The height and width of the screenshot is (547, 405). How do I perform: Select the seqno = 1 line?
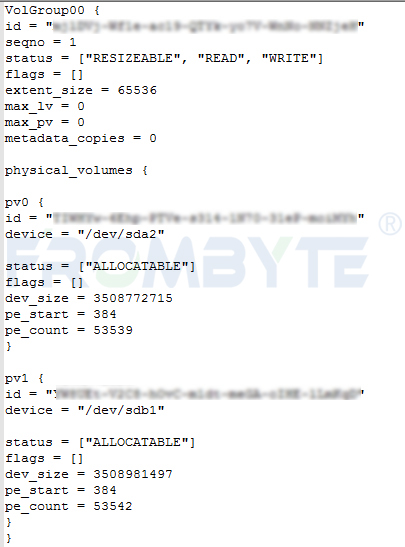[x=40, y=43]
